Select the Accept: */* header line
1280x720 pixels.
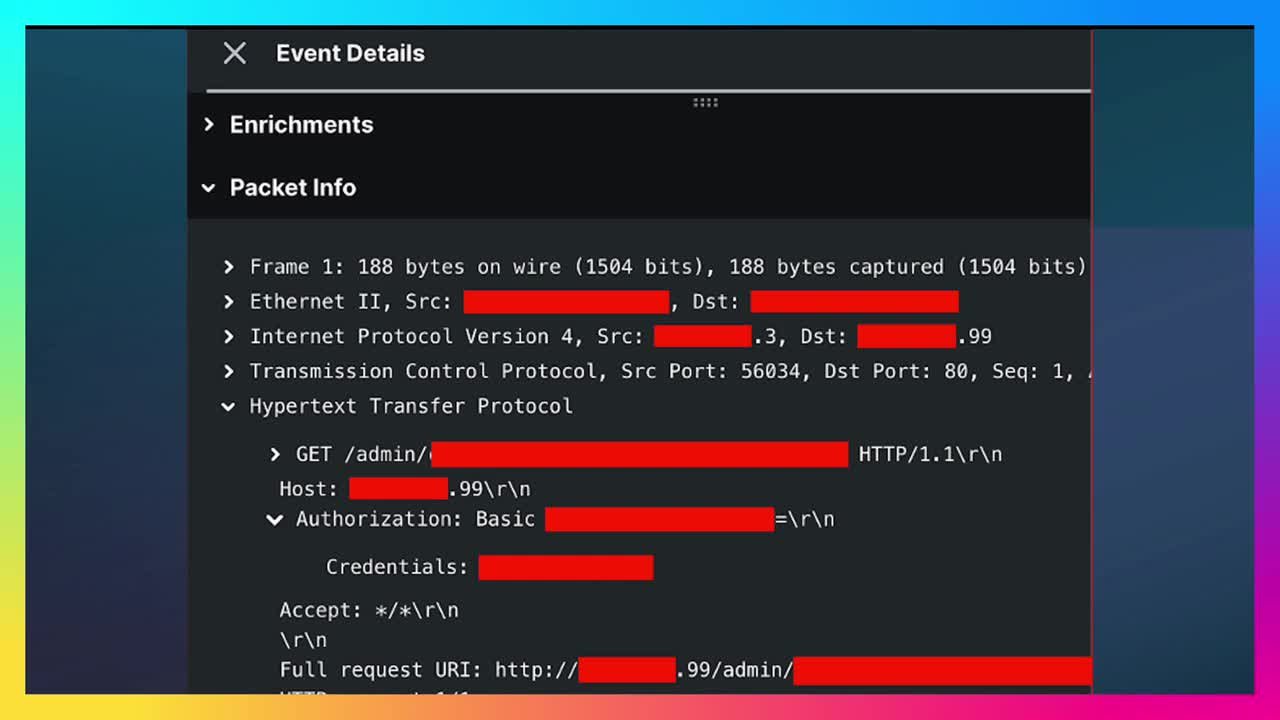pos(369,610)
